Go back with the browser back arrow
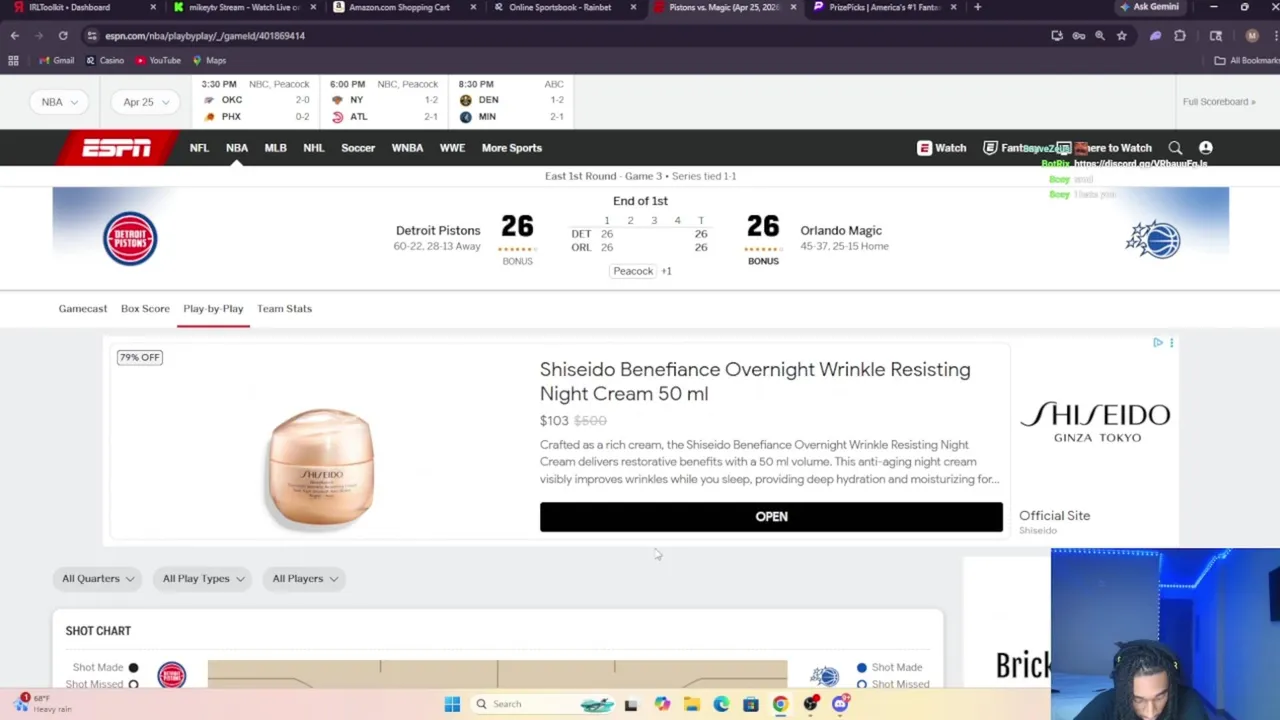The image size is (1280, 720). point(15,36)
